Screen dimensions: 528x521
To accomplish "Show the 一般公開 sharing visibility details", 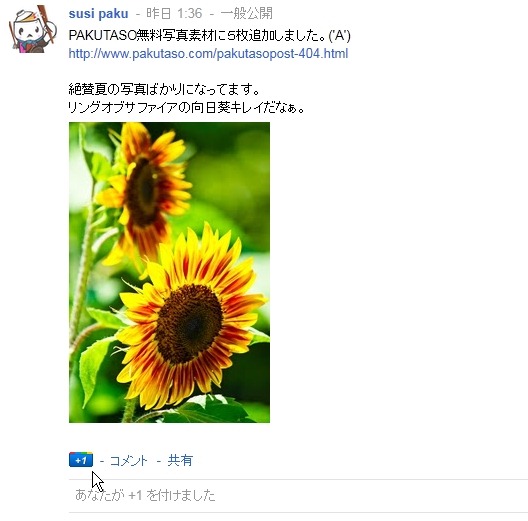I will (x=246, y=13).
